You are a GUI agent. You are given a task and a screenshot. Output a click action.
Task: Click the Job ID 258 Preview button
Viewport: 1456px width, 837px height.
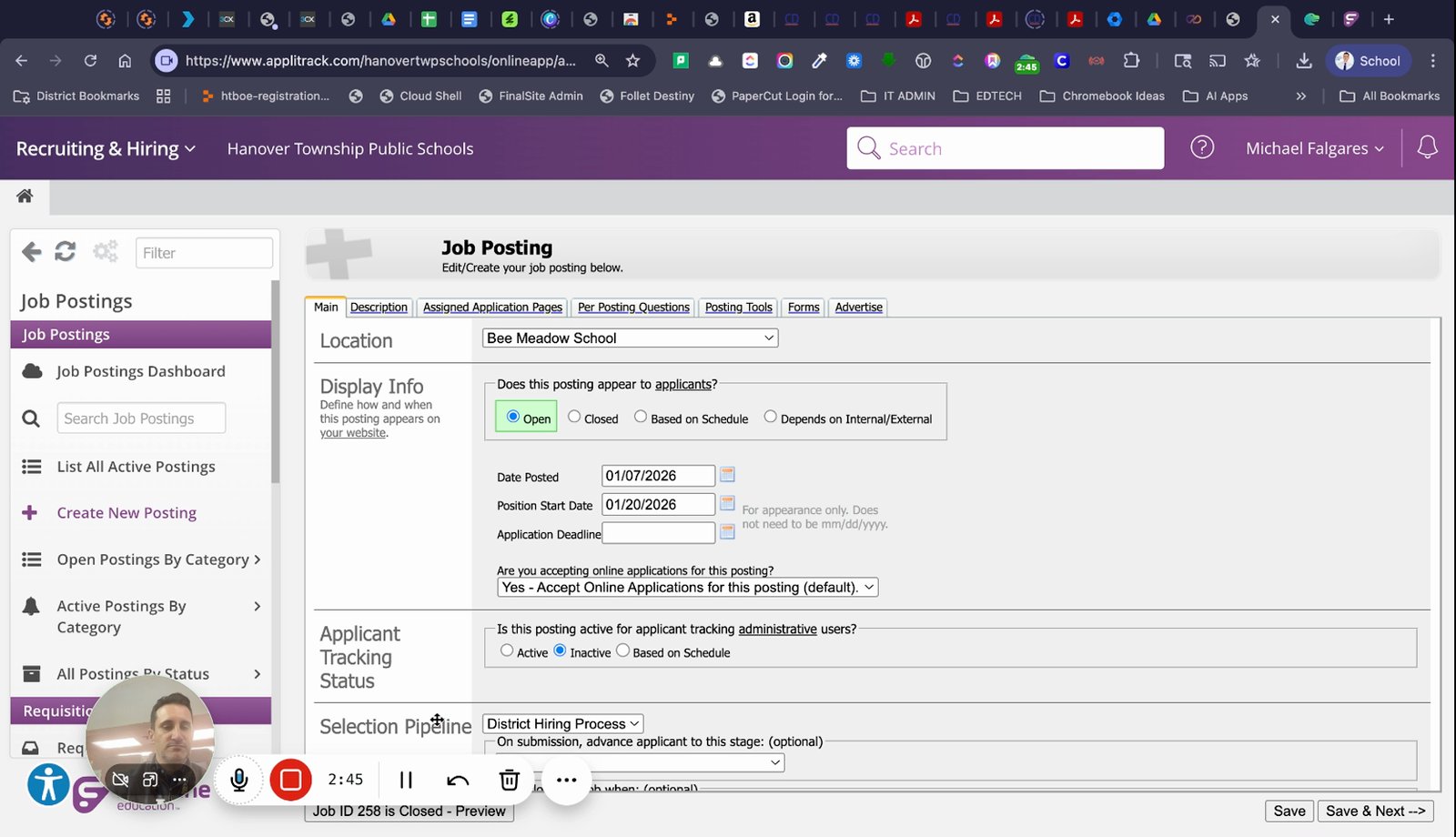pyautogui.click(x=409, y=812)
